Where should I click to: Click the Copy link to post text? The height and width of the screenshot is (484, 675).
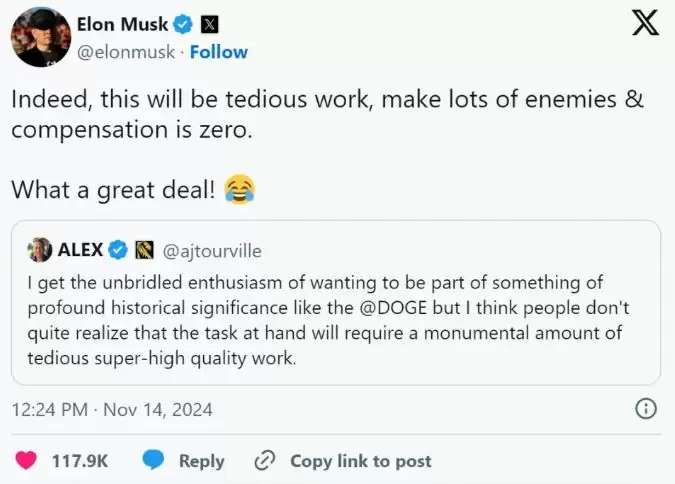pyautogui.click(x=360, y=461)
